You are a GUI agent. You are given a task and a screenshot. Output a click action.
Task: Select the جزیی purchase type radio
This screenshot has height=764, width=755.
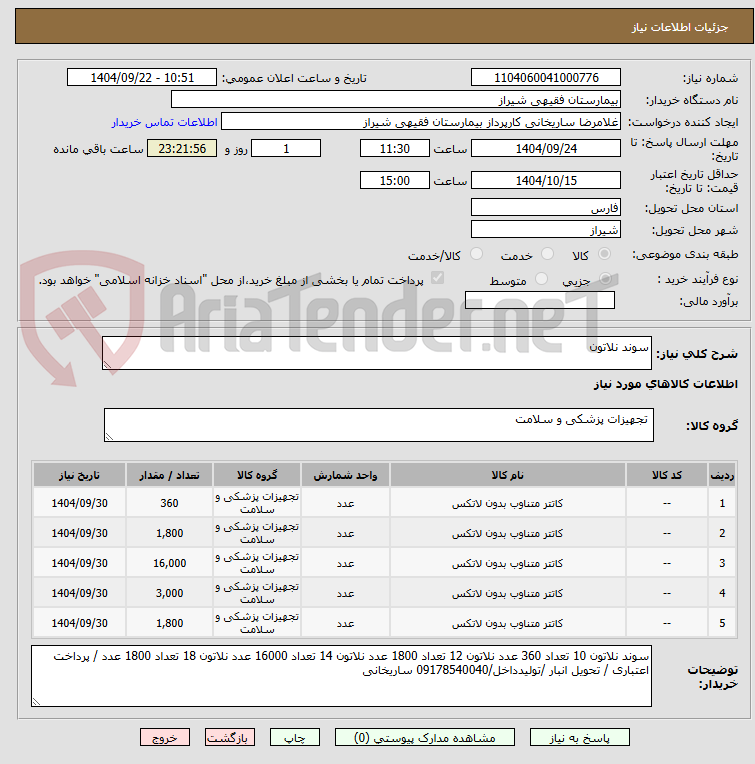pyautogui.click(x=605, y=279)
